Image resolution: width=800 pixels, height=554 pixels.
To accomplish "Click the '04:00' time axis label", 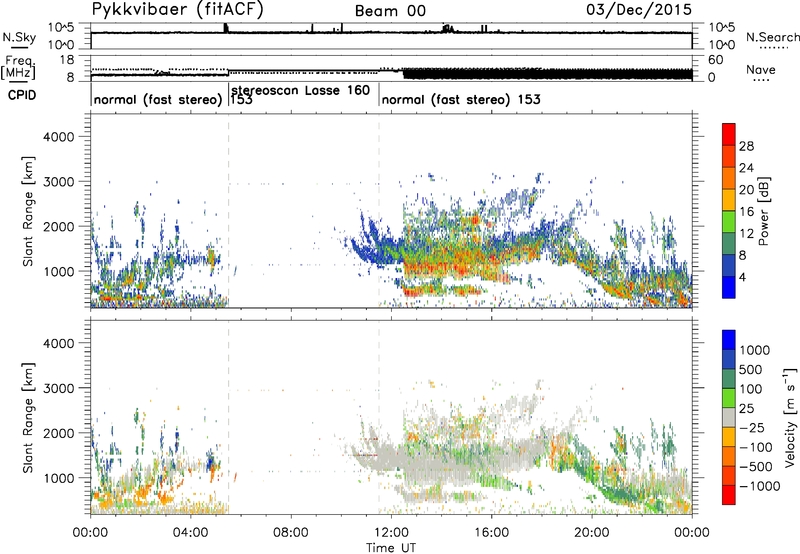I will (191, 533).
